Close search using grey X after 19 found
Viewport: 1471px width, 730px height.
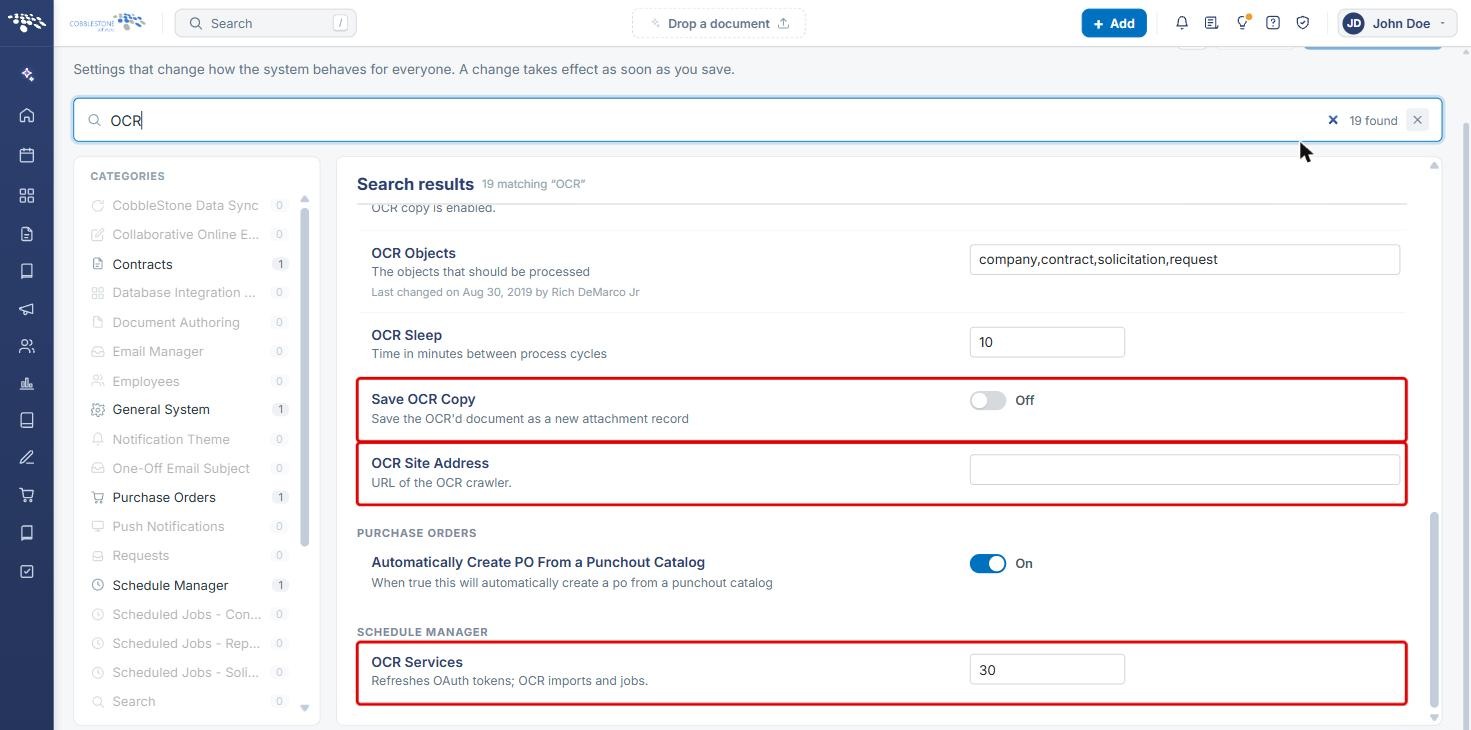click(1417, 120)
